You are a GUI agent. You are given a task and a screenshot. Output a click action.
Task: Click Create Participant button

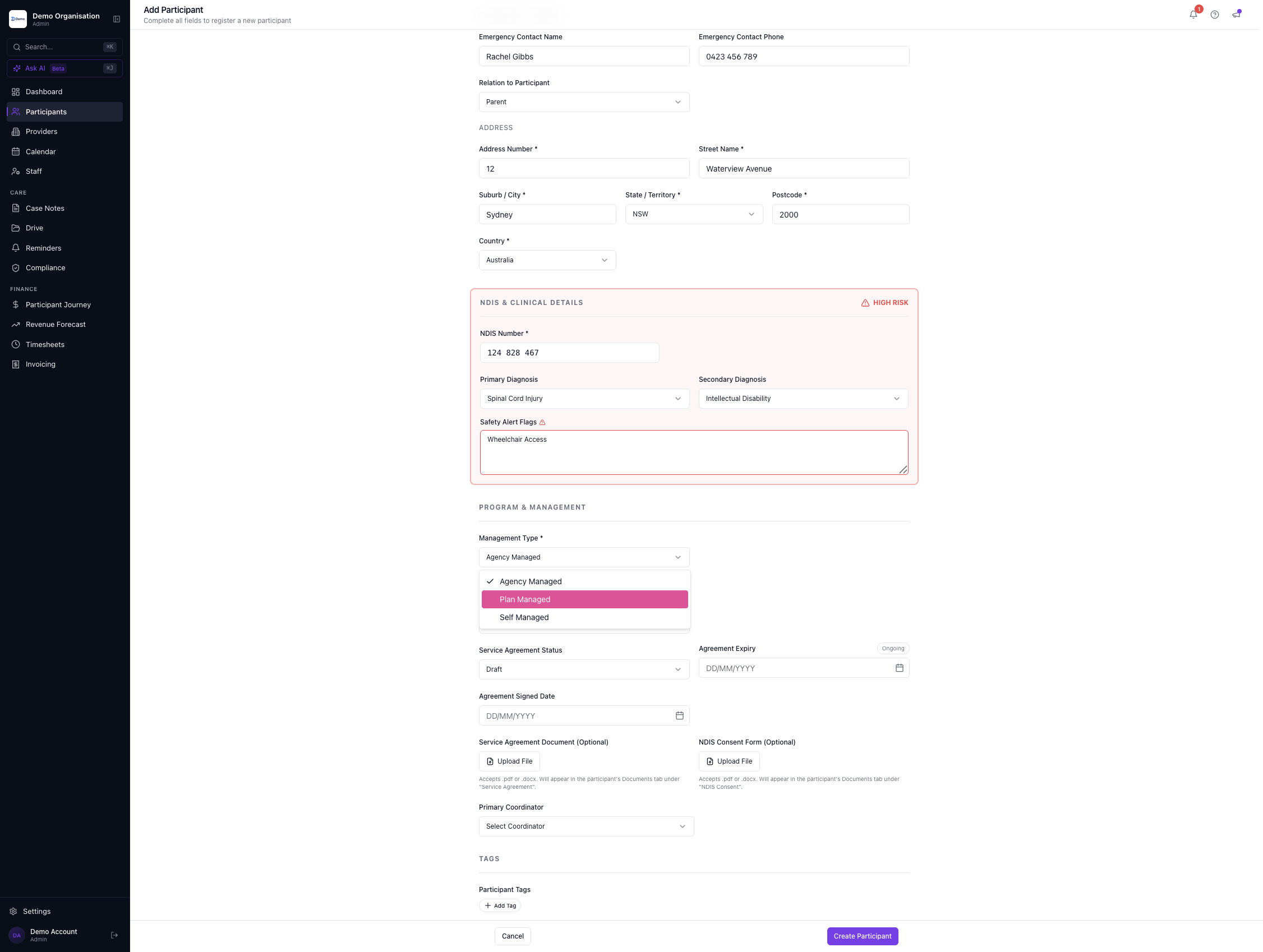coord(863,936)
